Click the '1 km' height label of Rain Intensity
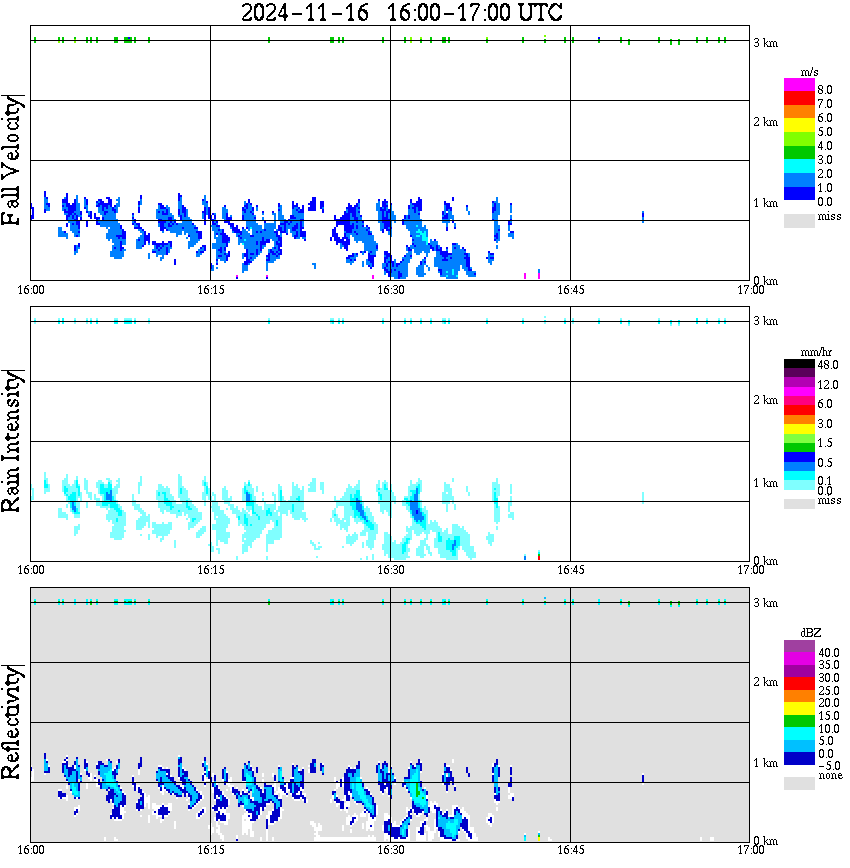Viewport: 850px width, 868px height. pos(765,483)
